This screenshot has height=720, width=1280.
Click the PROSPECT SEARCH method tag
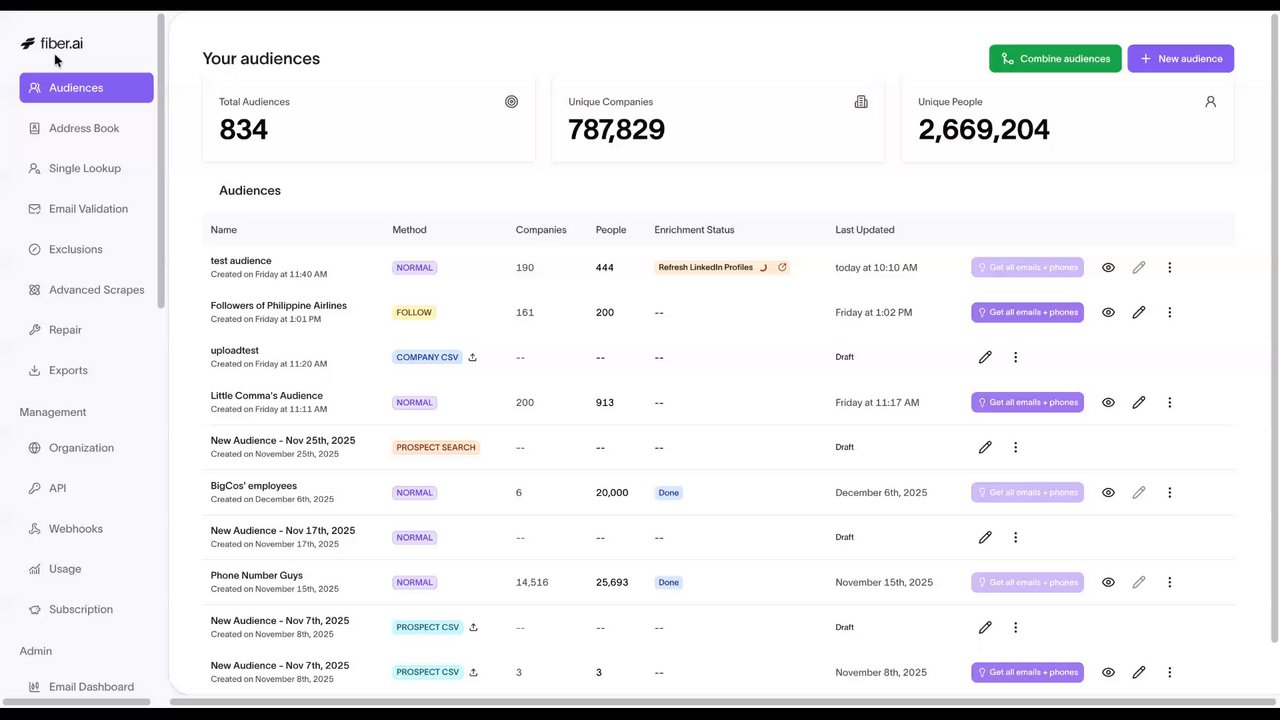point(436,448)
